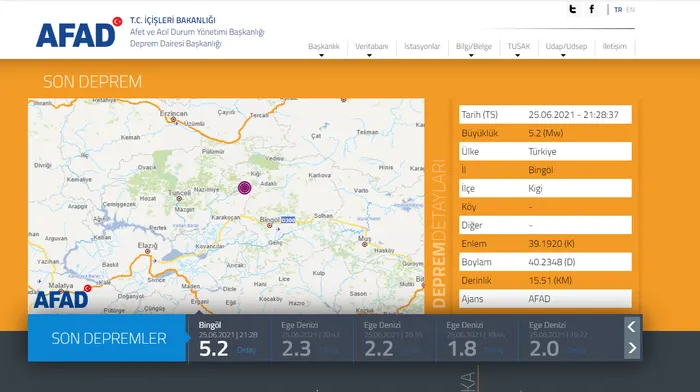Screen dimensions: 700x392
Task: Click the SON DEPREM heading
Action: coord(92,82)
